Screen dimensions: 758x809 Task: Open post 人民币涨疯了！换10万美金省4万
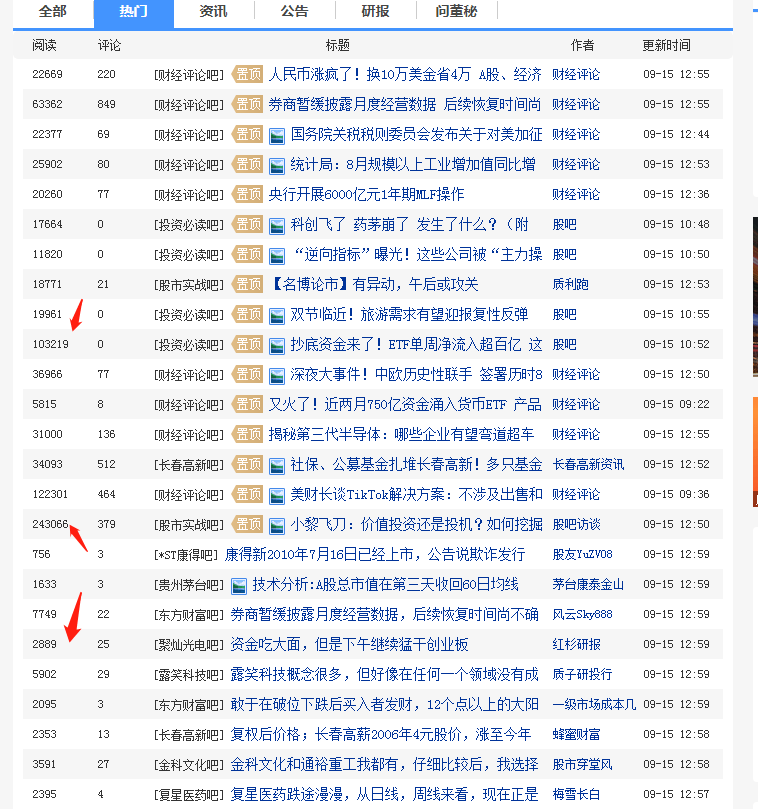[x=405, y=74]
